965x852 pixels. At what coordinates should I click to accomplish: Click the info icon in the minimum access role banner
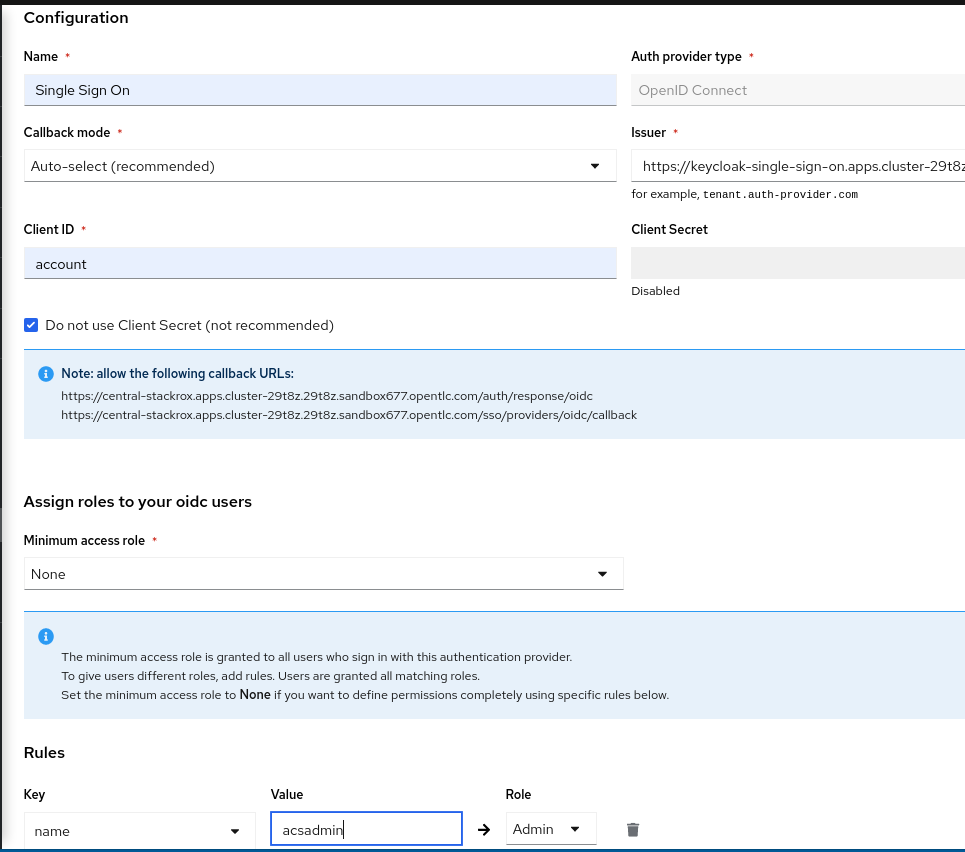point(45,636)
